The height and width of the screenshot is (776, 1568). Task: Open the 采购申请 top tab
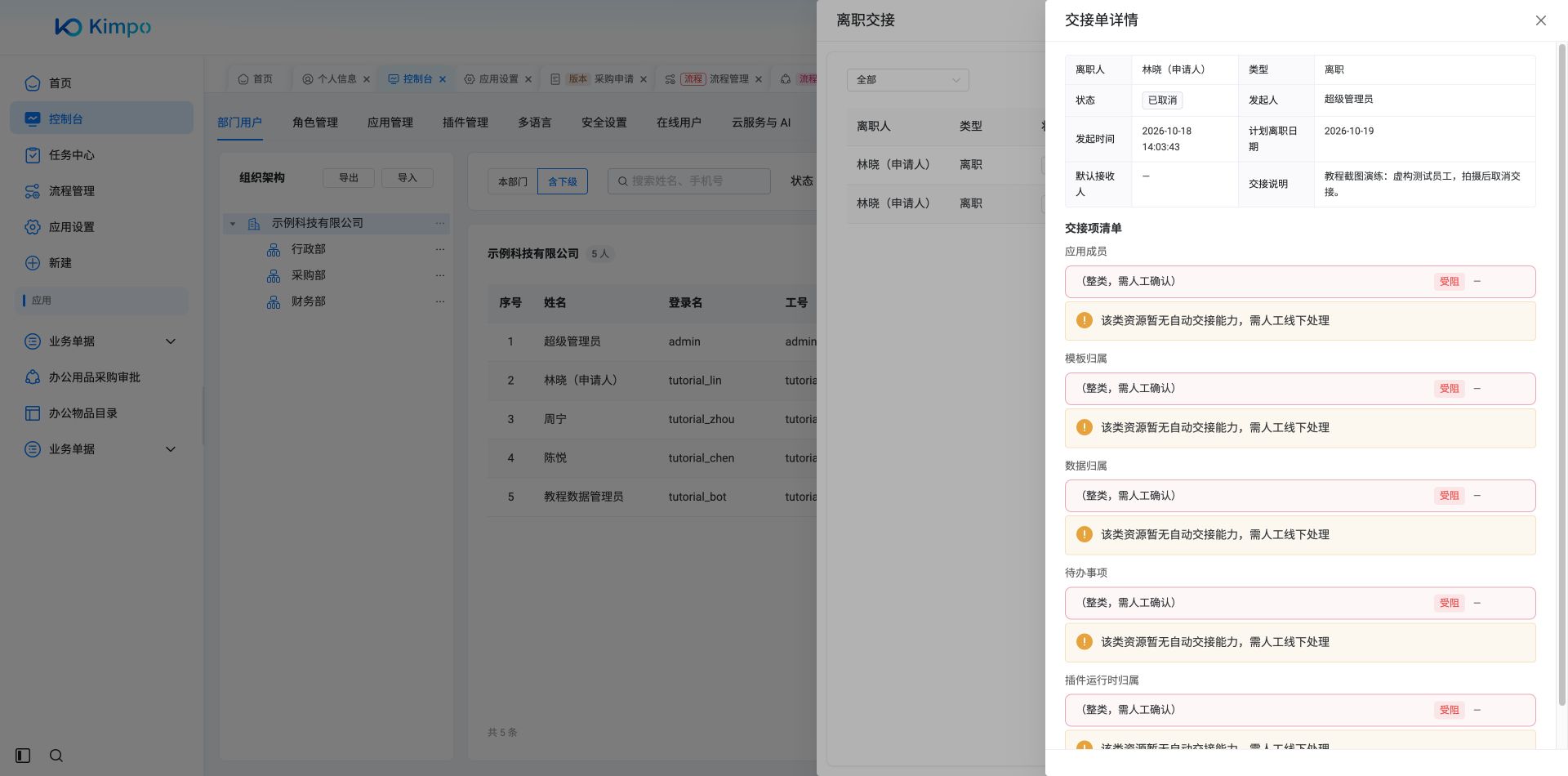tap(598, 79)
